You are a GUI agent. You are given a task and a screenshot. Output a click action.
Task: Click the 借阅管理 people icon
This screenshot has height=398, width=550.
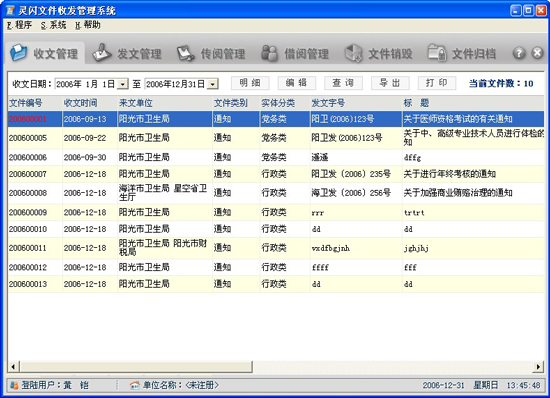[269, 54]
